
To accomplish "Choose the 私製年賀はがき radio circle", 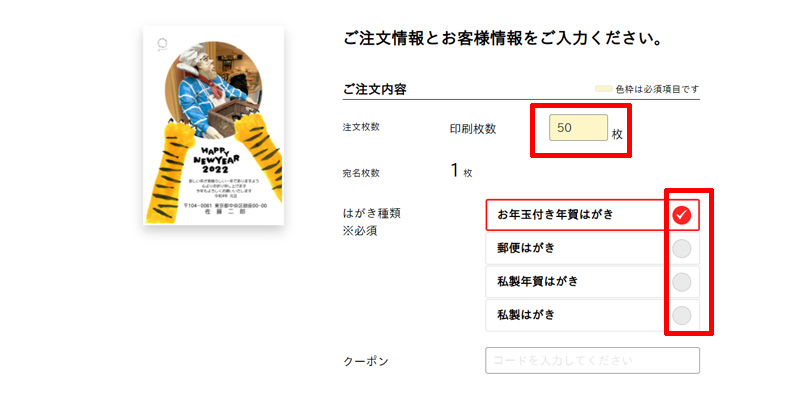I will tap(682, 282).
